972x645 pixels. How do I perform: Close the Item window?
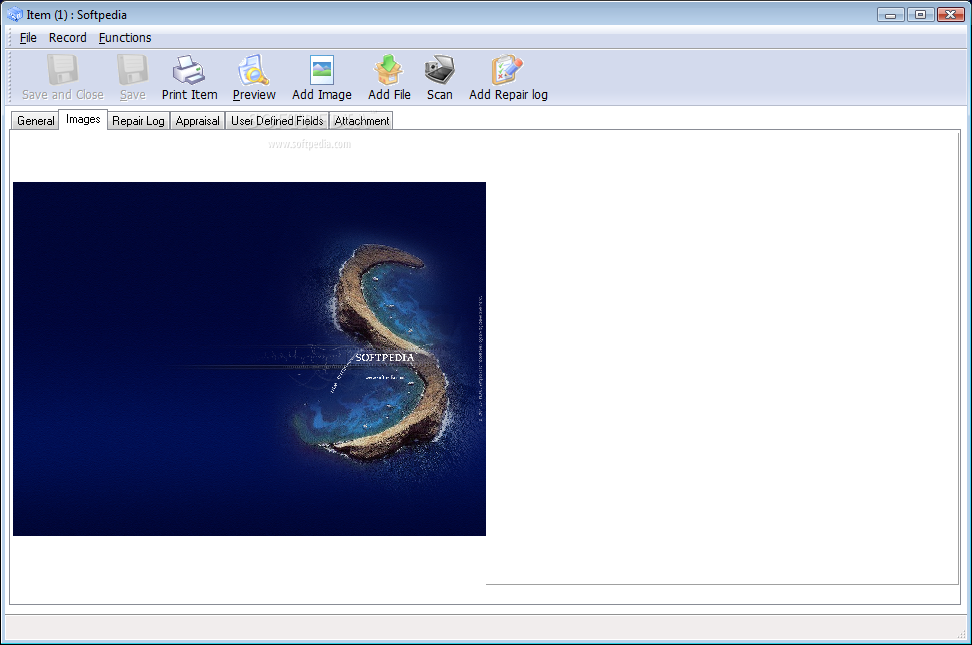(950, 14)
